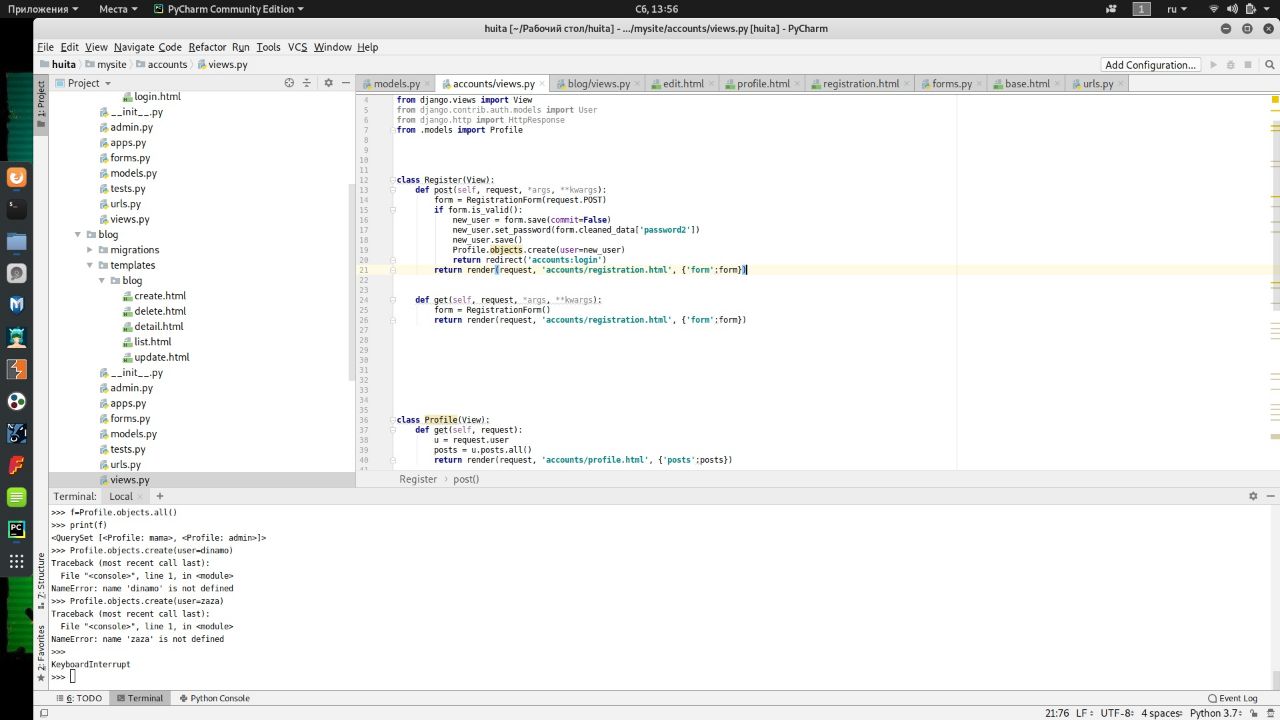Open the File menu

[x=45, y=47]
